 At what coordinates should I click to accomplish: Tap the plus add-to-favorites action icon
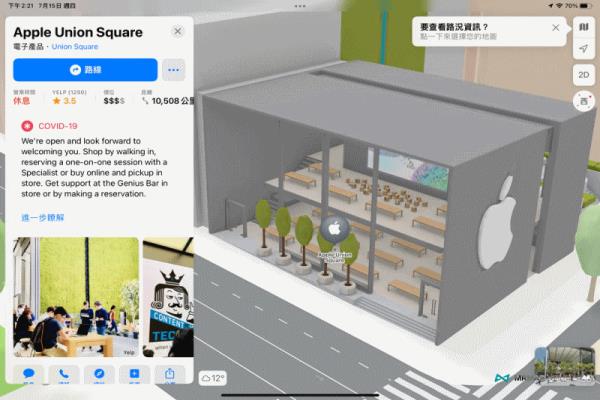click(134, 374)
